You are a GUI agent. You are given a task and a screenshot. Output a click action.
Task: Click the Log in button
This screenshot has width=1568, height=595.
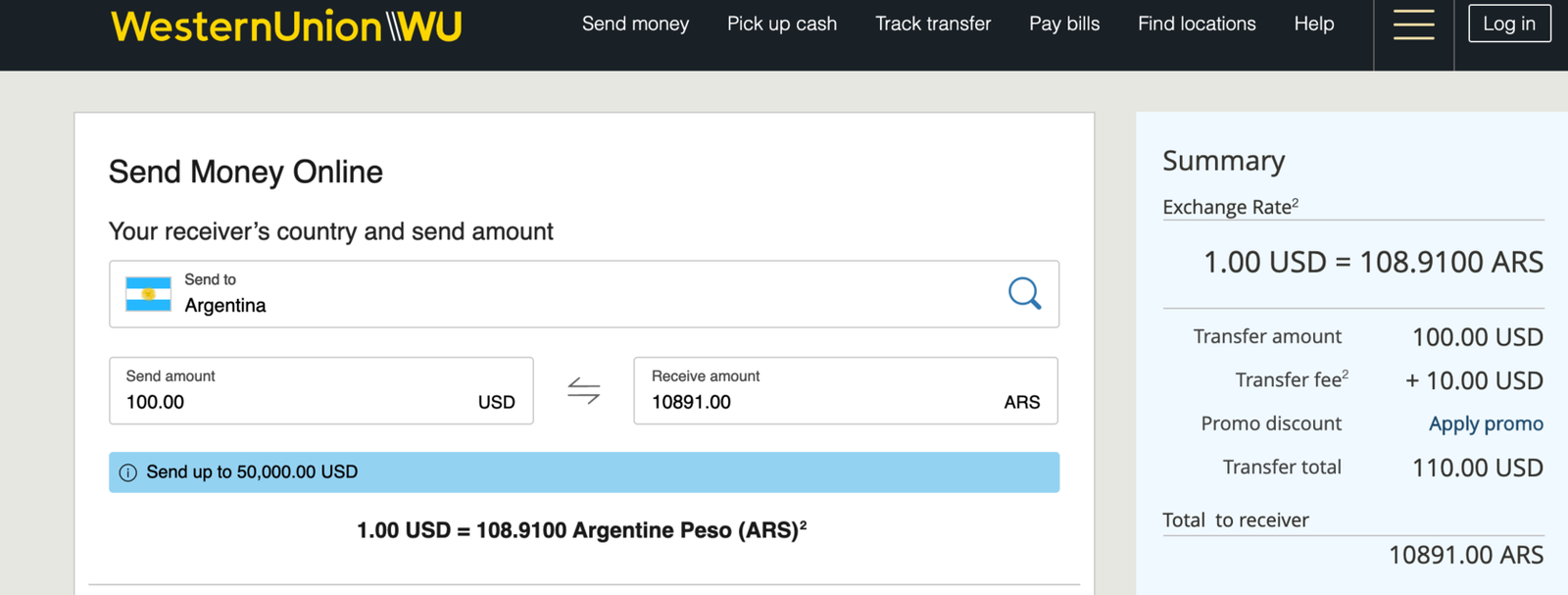(x=1509, y=24)
